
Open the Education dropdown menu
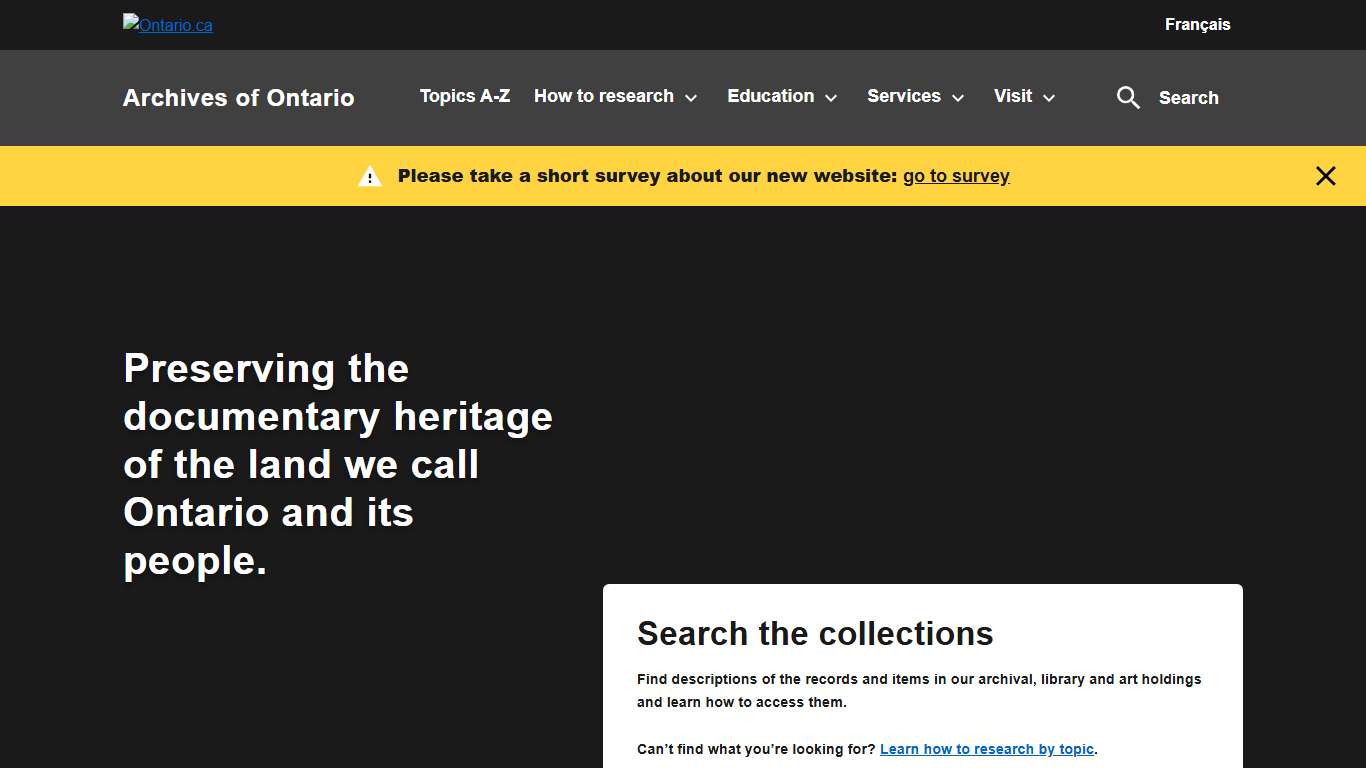pyautogui.click(x=771, y=96)
